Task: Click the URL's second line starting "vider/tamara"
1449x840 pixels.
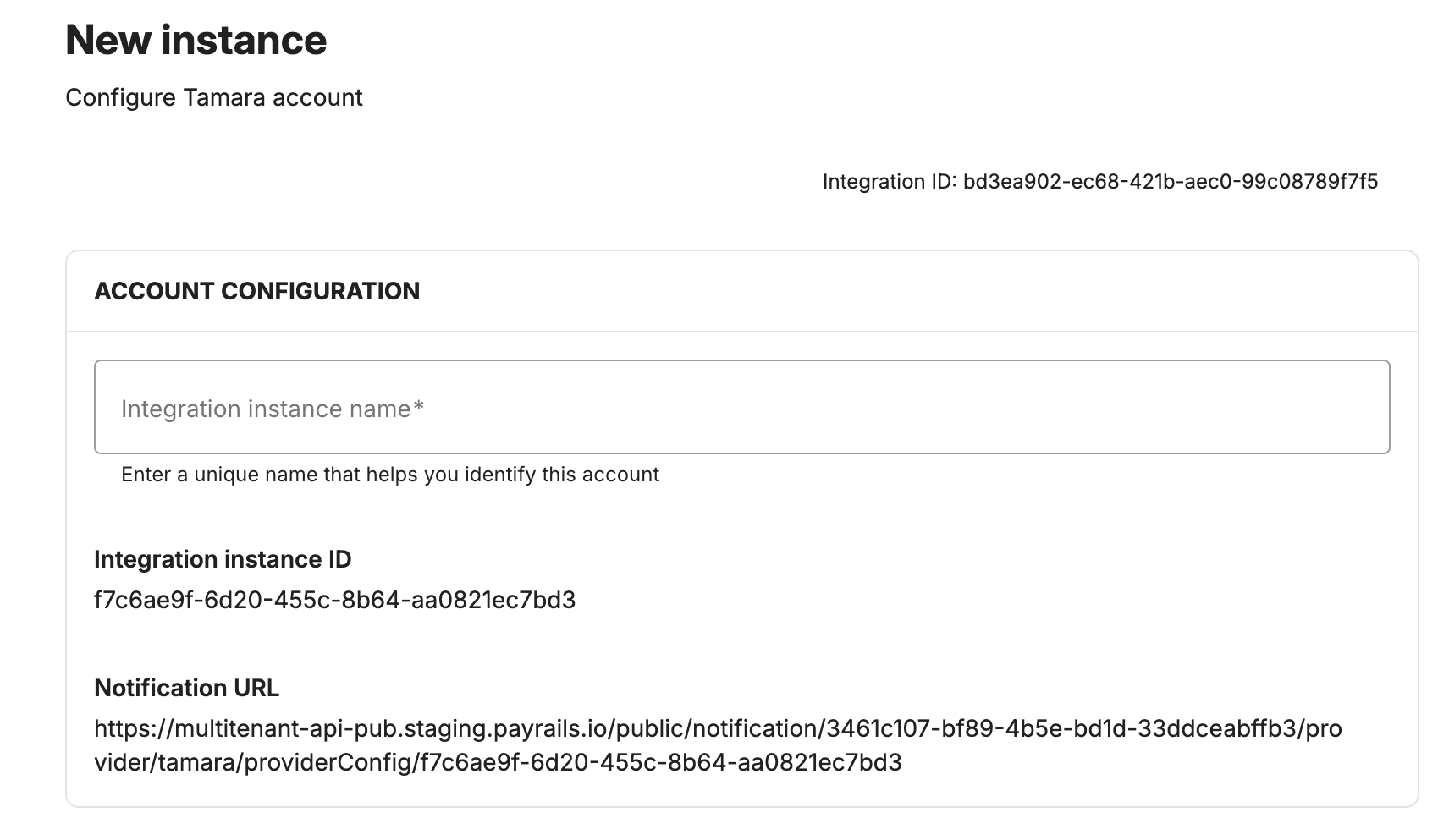Action: (x=498, y=763)
